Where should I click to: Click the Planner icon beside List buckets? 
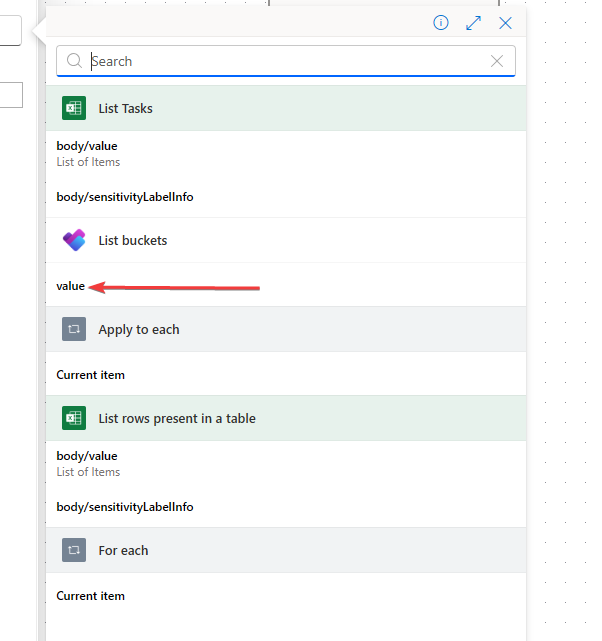pyautogui.click(x=74, y=240)
